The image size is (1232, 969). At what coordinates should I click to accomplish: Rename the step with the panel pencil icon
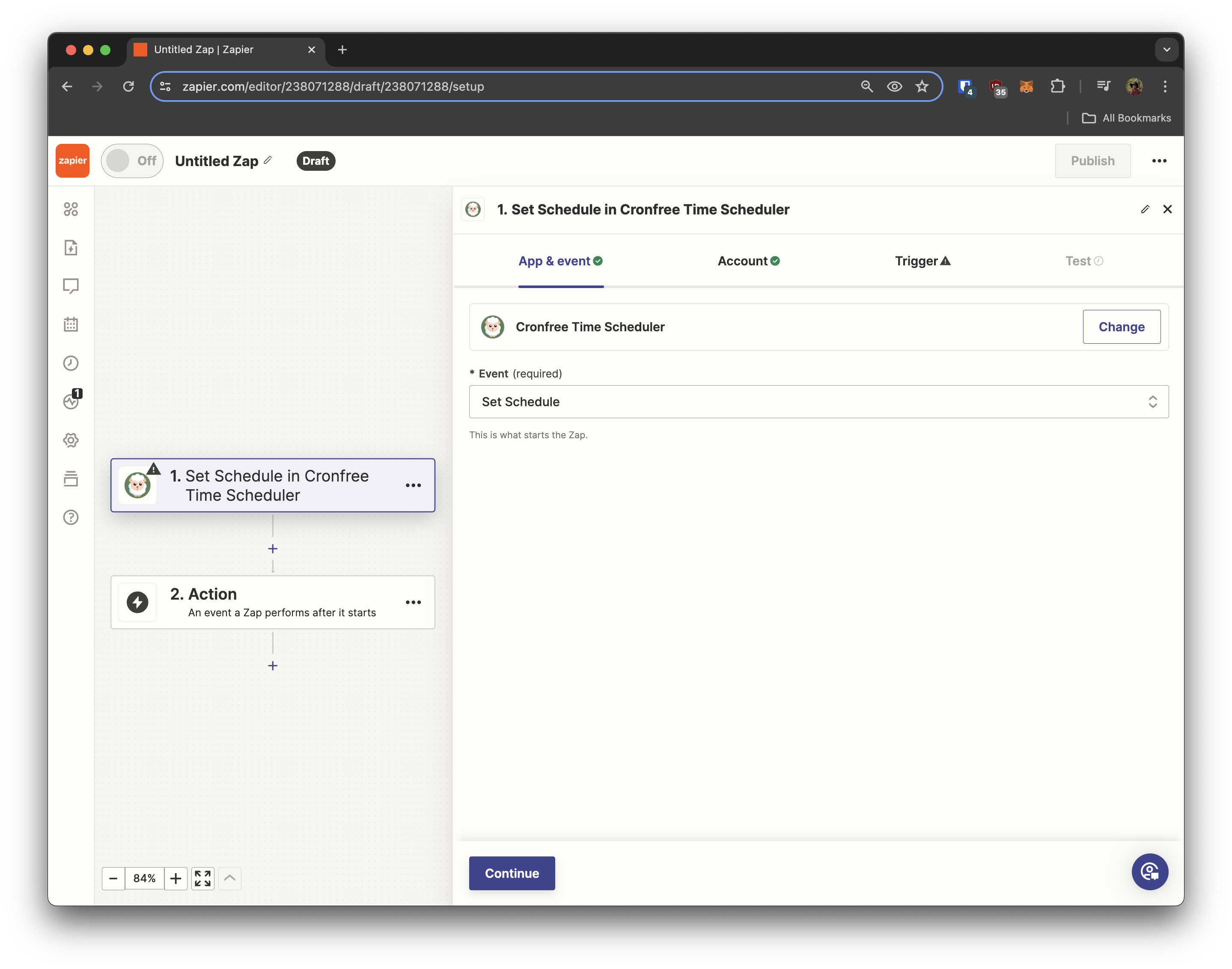click(1145, 209)
